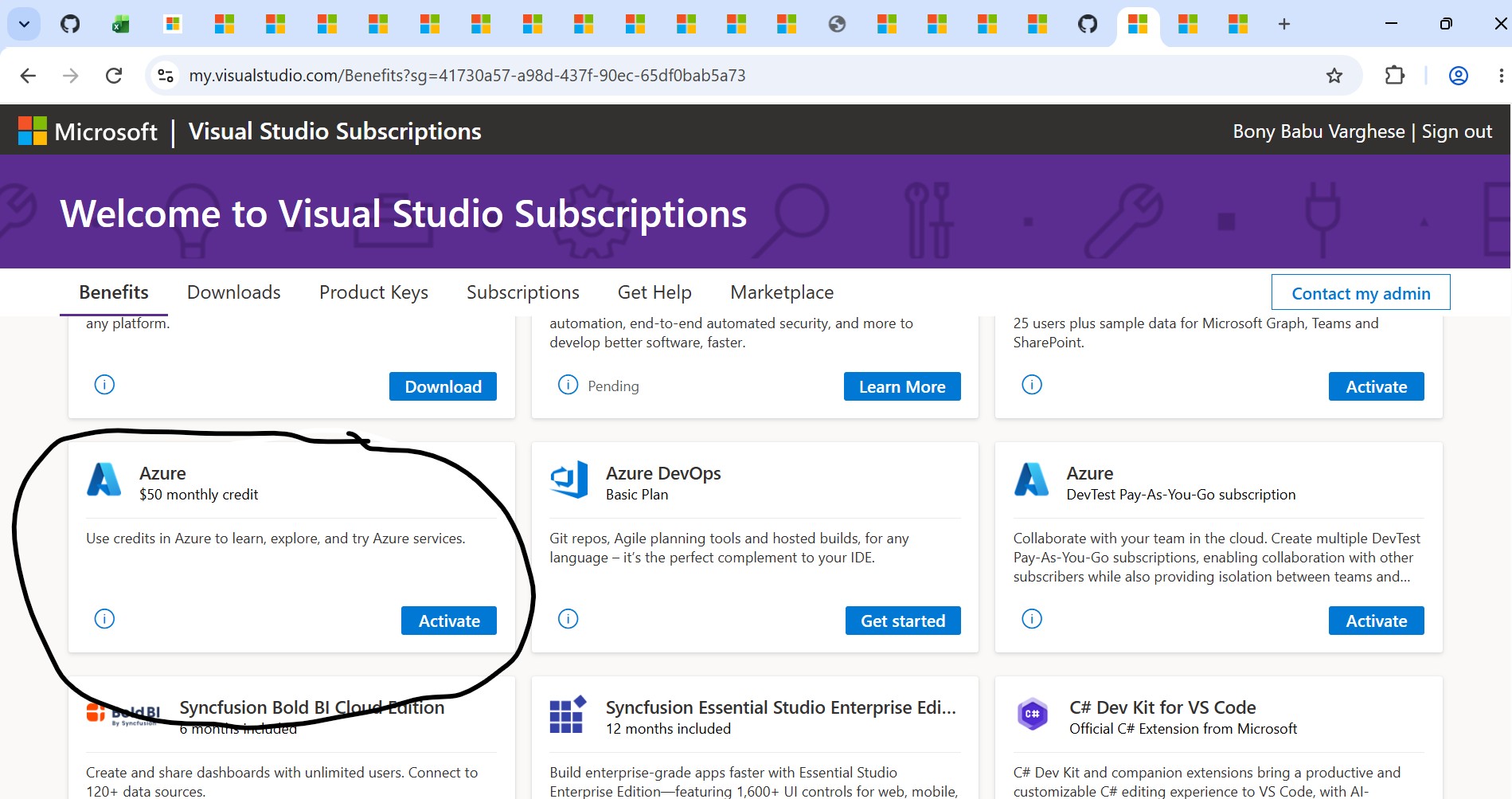This screenshot has width=1512, height=799.
Task: Open the Chrome profile icon
Action: 1459,76
